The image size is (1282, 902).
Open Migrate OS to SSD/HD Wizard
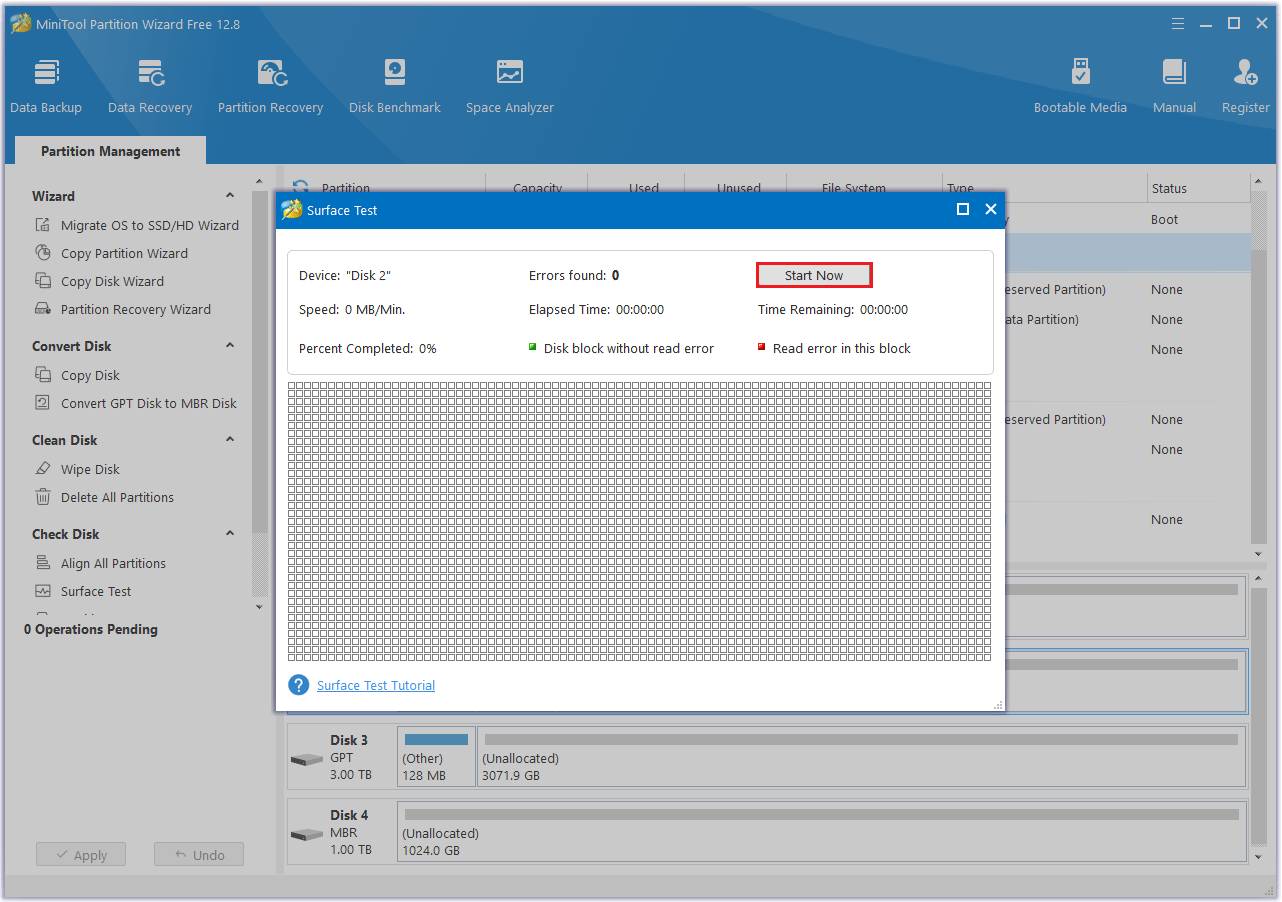(x=150, y=225)
